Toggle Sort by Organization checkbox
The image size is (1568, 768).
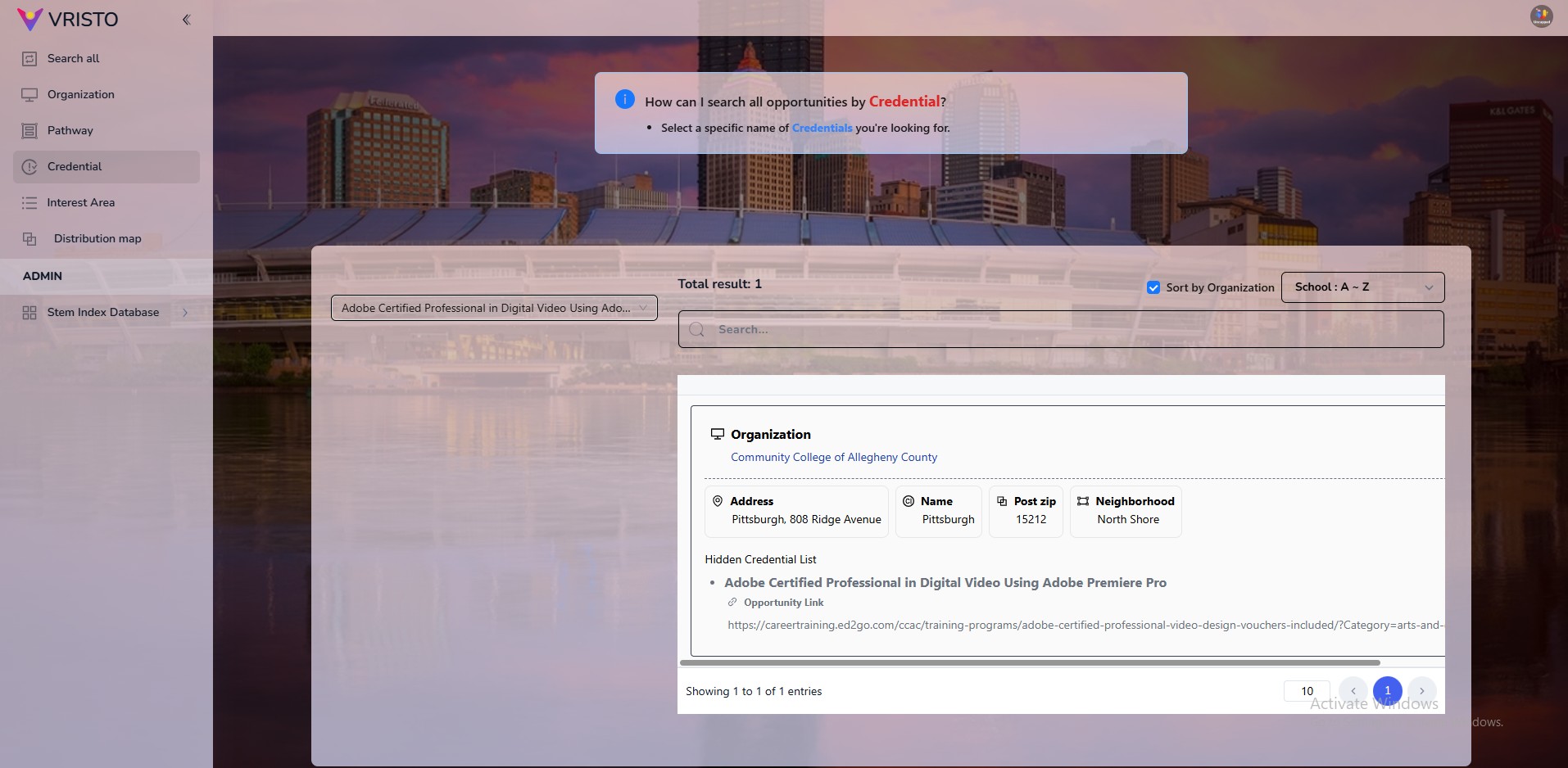pos(1153,287)
